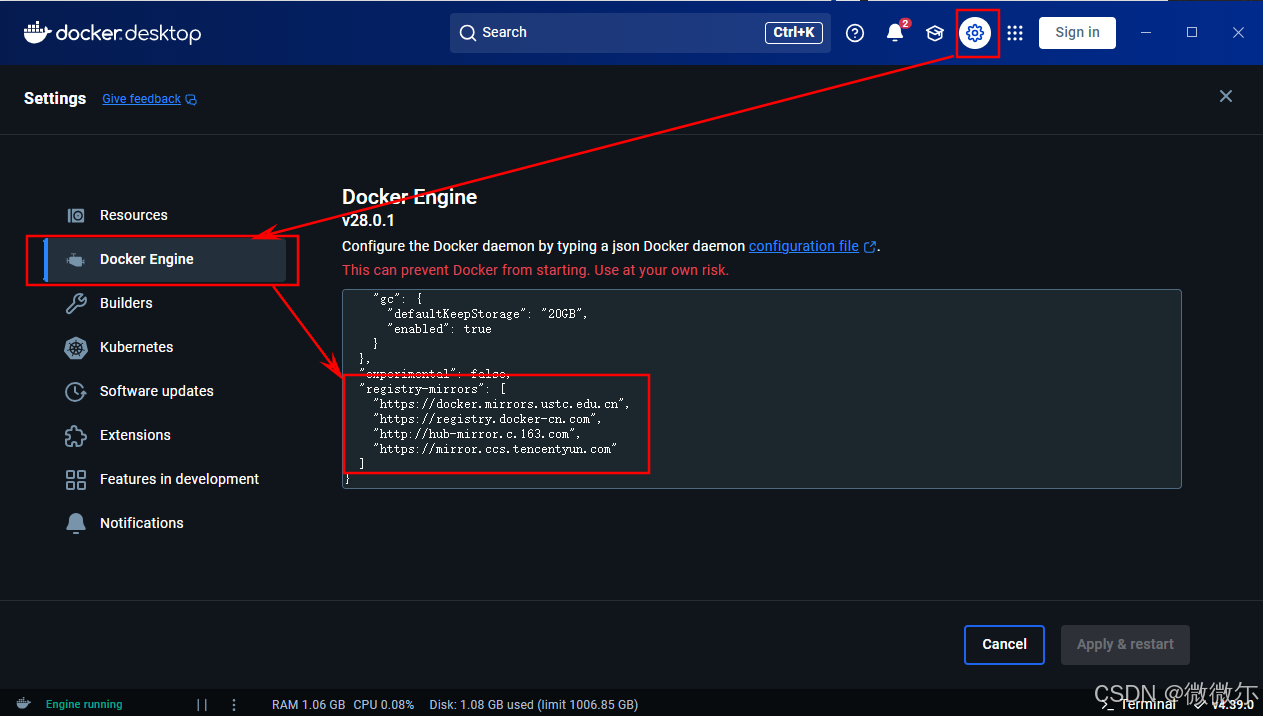Select Docker Engine in settings sidebar
The image size is (1263, 716).
click(x=166, y=259)
